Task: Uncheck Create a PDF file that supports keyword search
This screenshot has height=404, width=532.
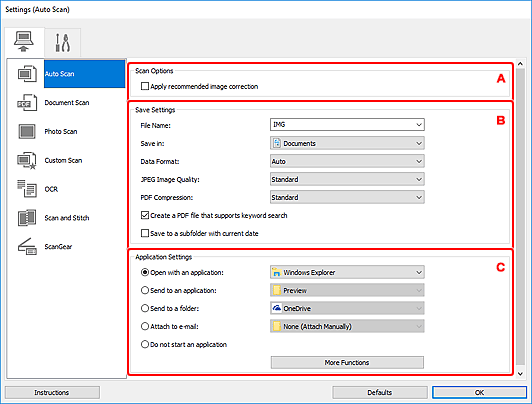Action: click(145, 215)
